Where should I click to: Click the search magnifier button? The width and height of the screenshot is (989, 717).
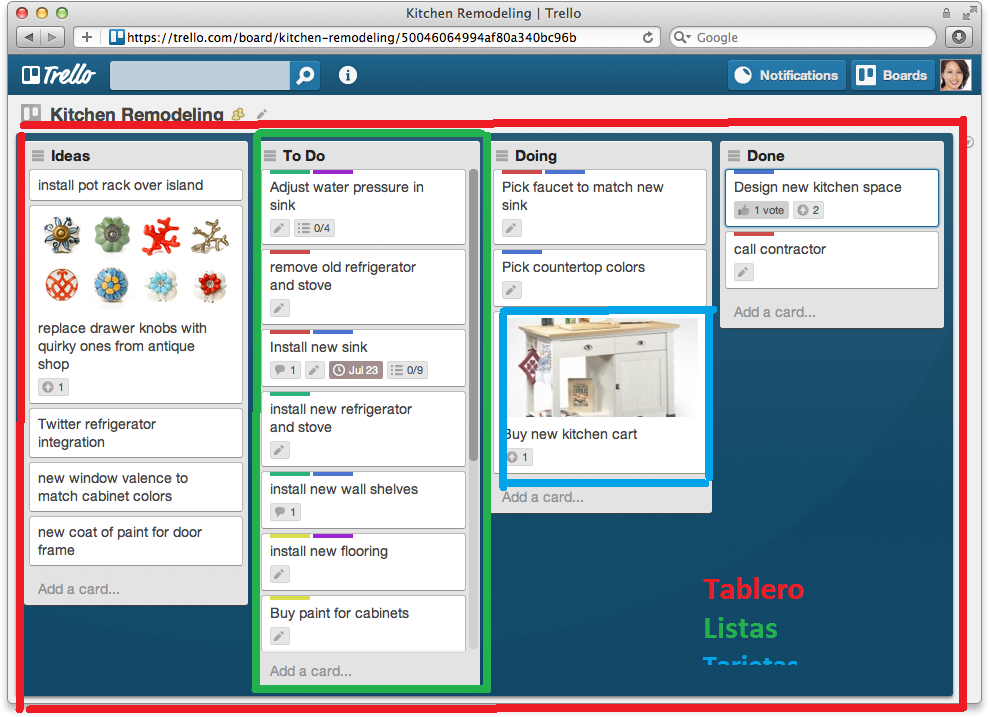[305, 76]
